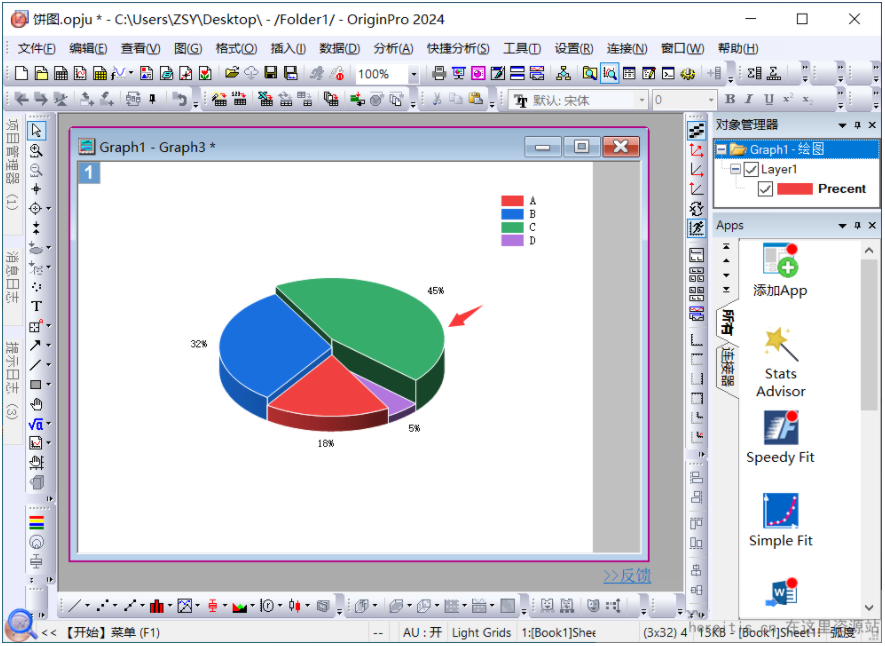
Task: Open the Apps panel menu arrow
Action: coord(842,226)
